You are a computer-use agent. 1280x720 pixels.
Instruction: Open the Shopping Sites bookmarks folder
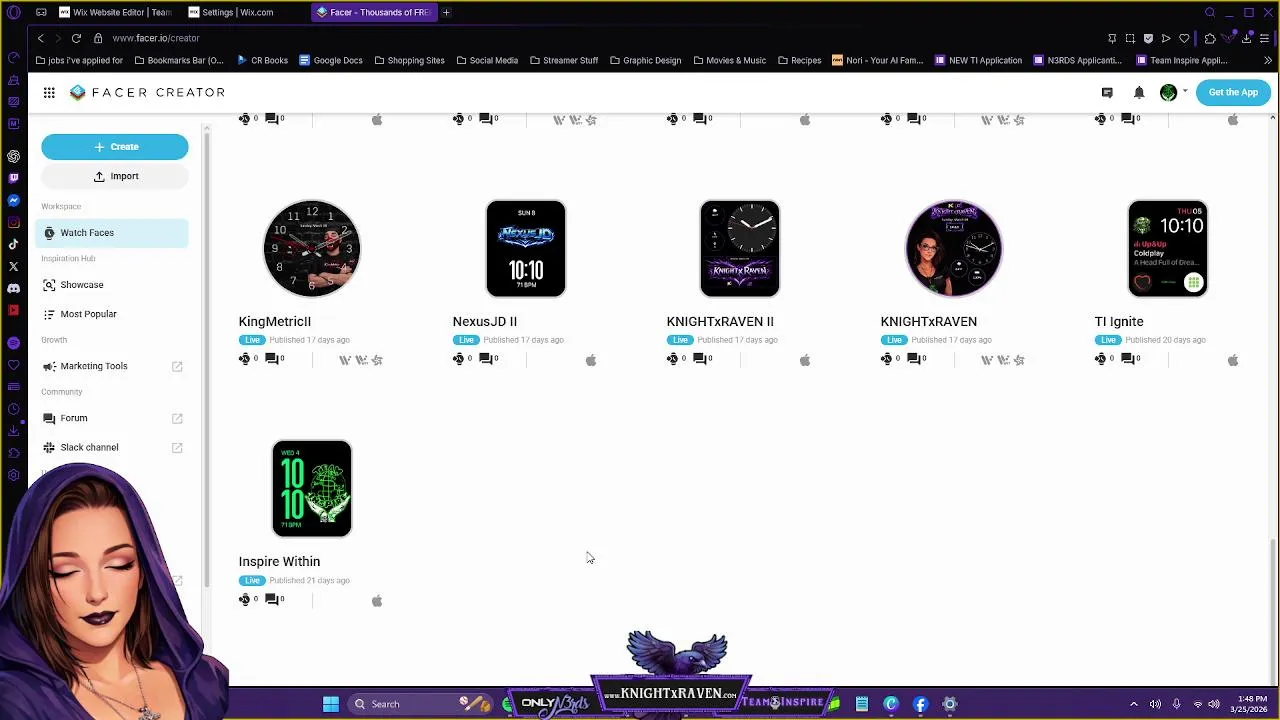point(409,60)
